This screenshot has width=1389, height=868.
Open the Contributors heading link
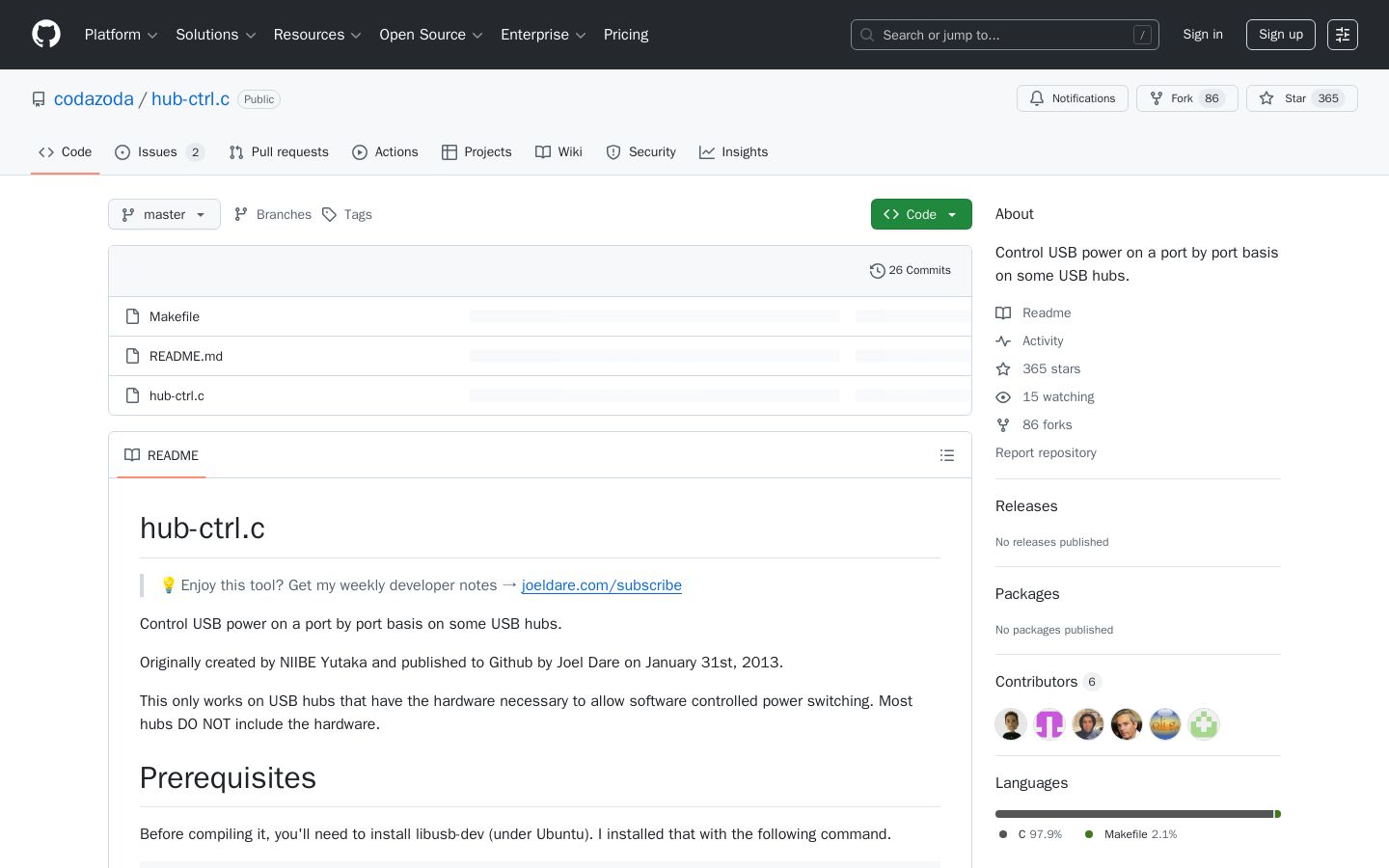click(1049, 682)
